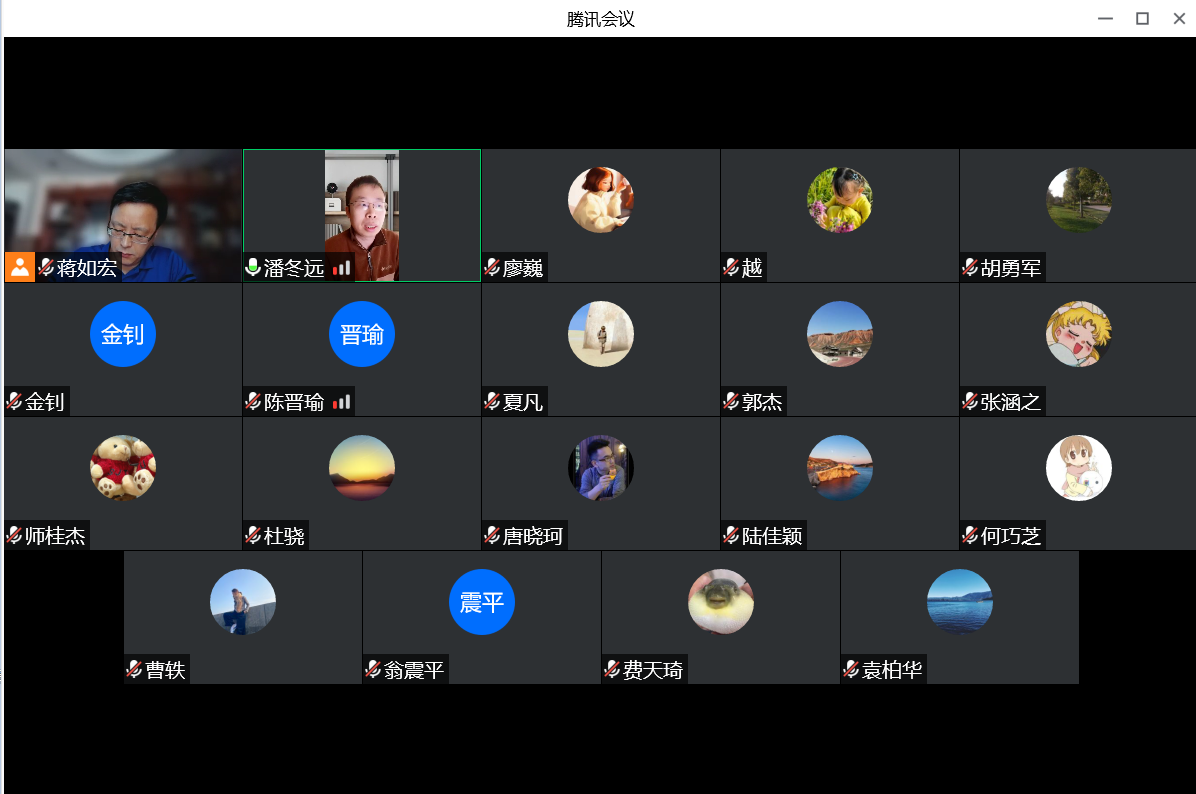
Task: Click 陆佳颖's coastal island avatar
Action: (840, 468)
